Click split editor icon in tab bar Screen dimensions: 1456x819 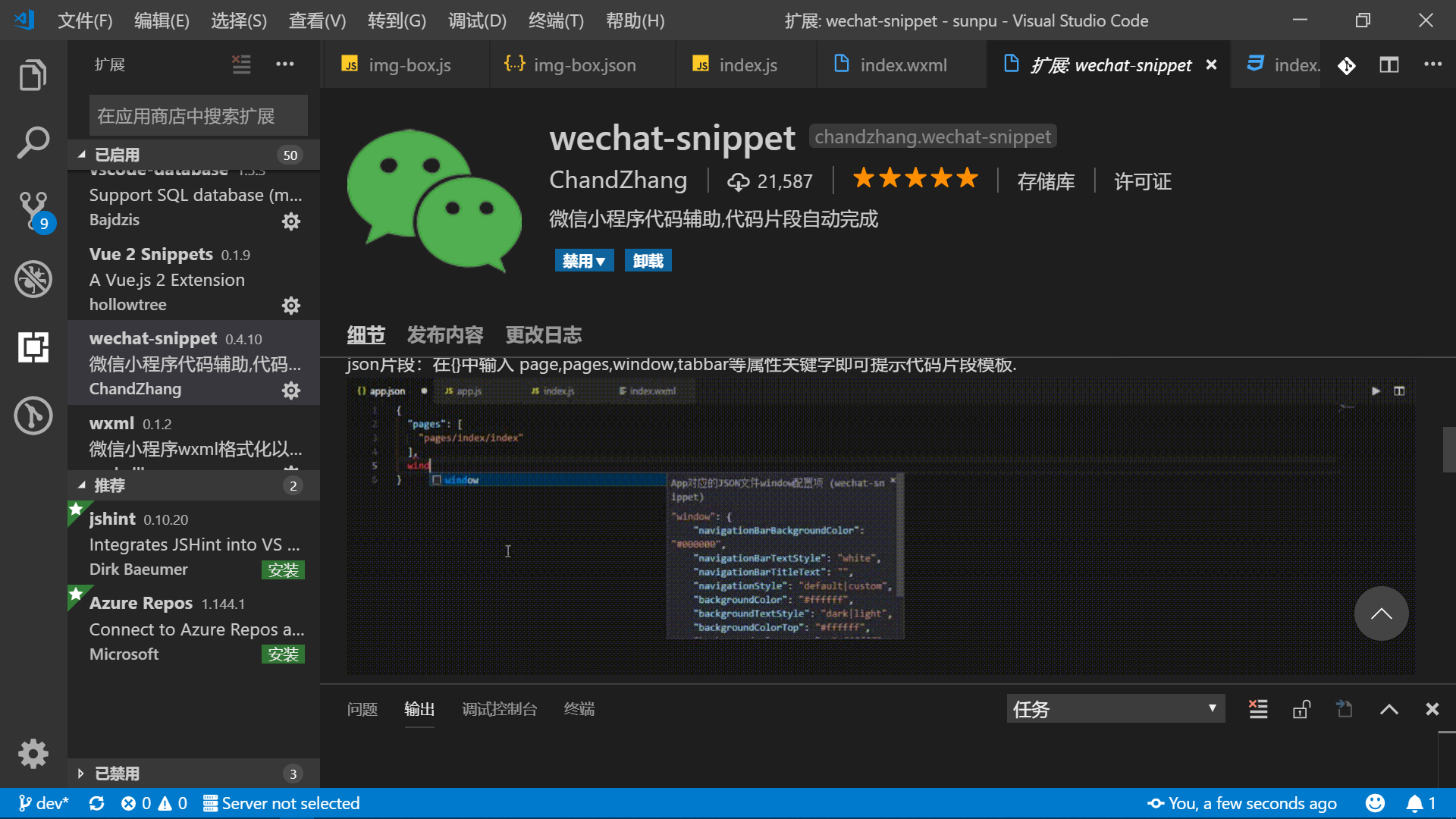[x=1389, y=65]
